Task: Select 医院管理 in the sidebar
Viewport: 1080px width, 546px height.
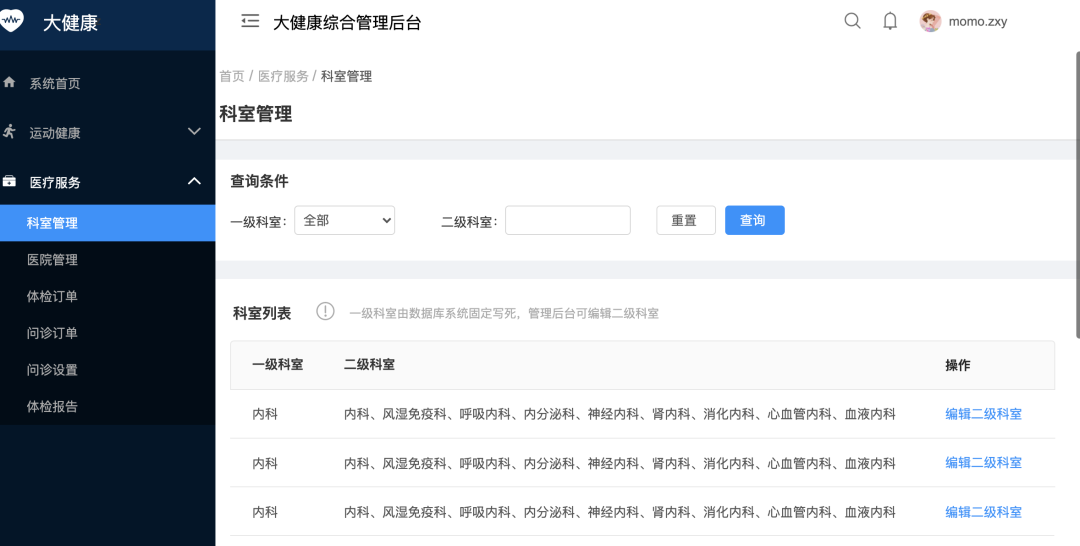Action: [52, 260]
